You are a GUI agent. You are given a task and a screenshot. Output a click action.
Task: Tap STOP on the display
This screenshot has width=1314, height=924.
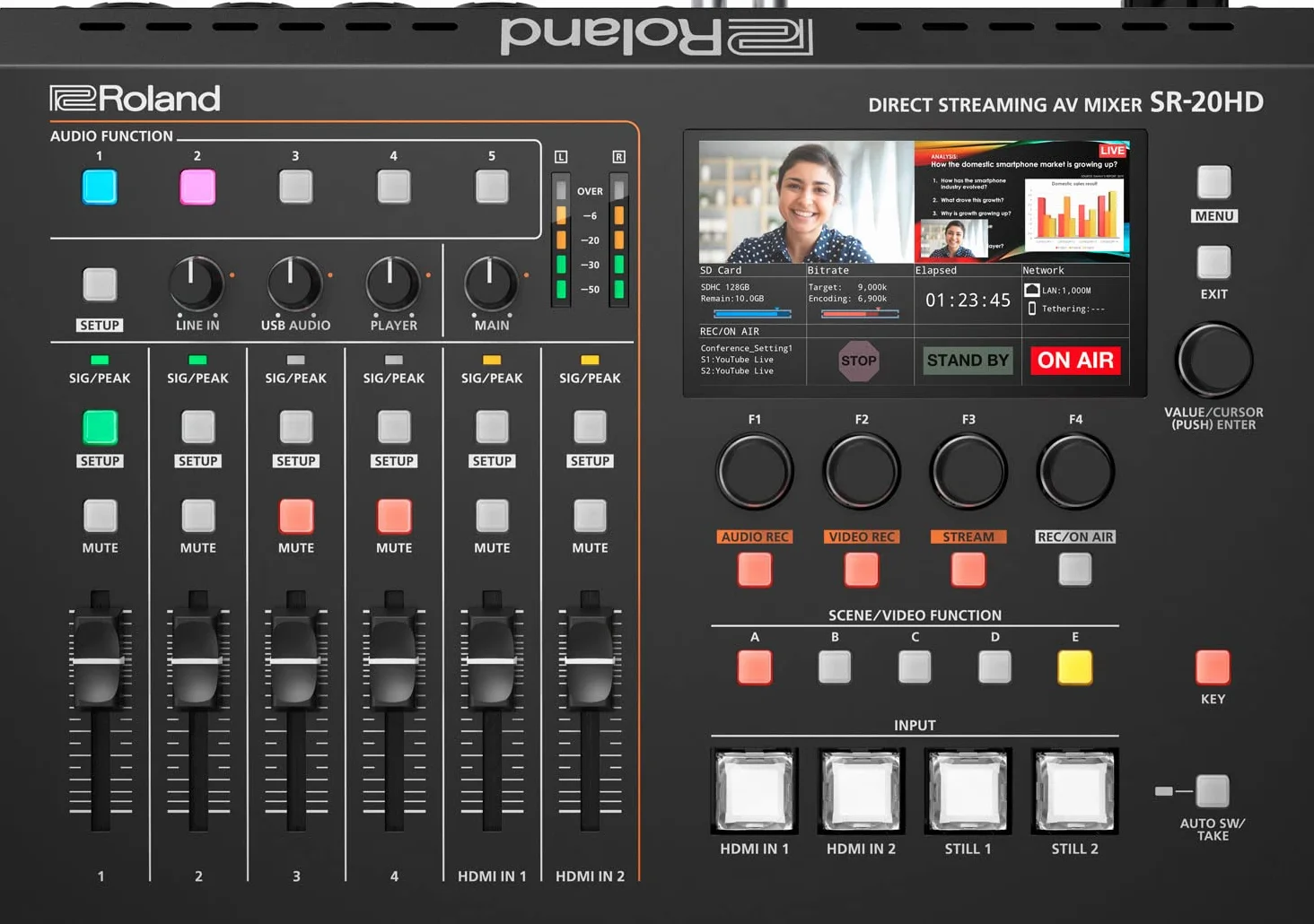click(x=859, y=361)
